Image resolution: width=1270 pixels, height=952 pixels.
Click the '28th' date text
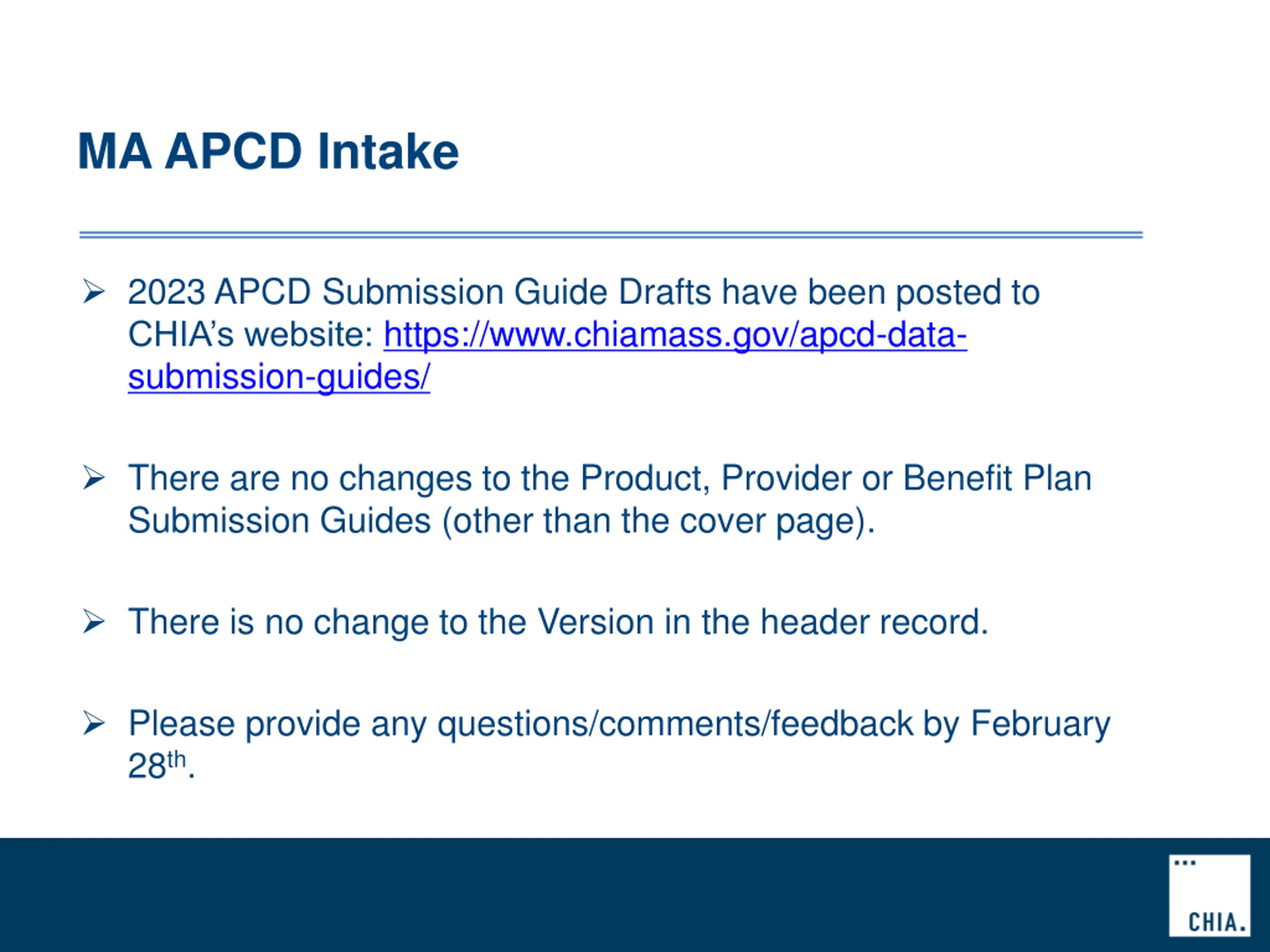157,765
